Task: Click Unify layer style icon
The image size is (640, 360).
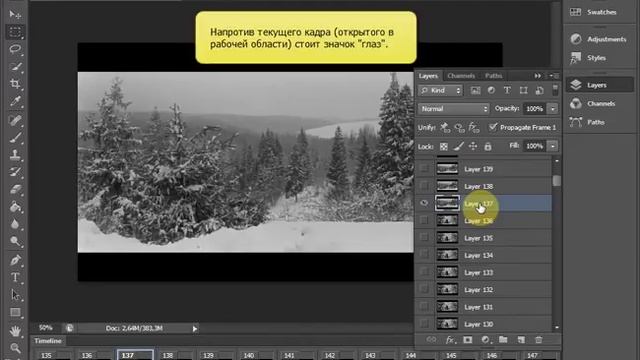Action: [x=474, y=128]
